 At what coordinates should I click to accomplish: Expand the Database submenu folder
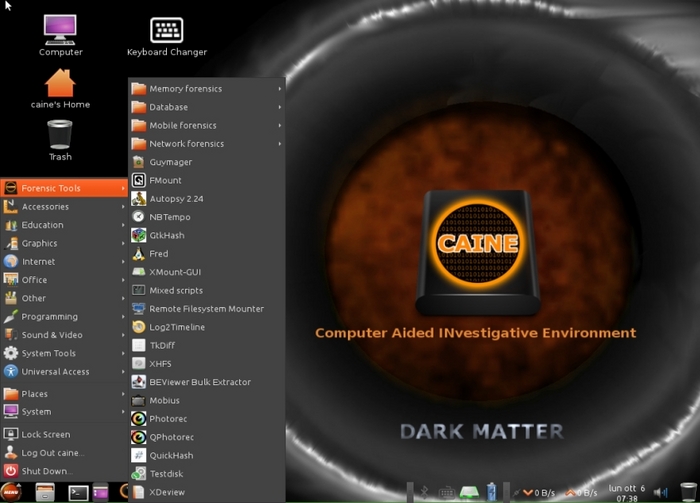[x=168, y=107]
